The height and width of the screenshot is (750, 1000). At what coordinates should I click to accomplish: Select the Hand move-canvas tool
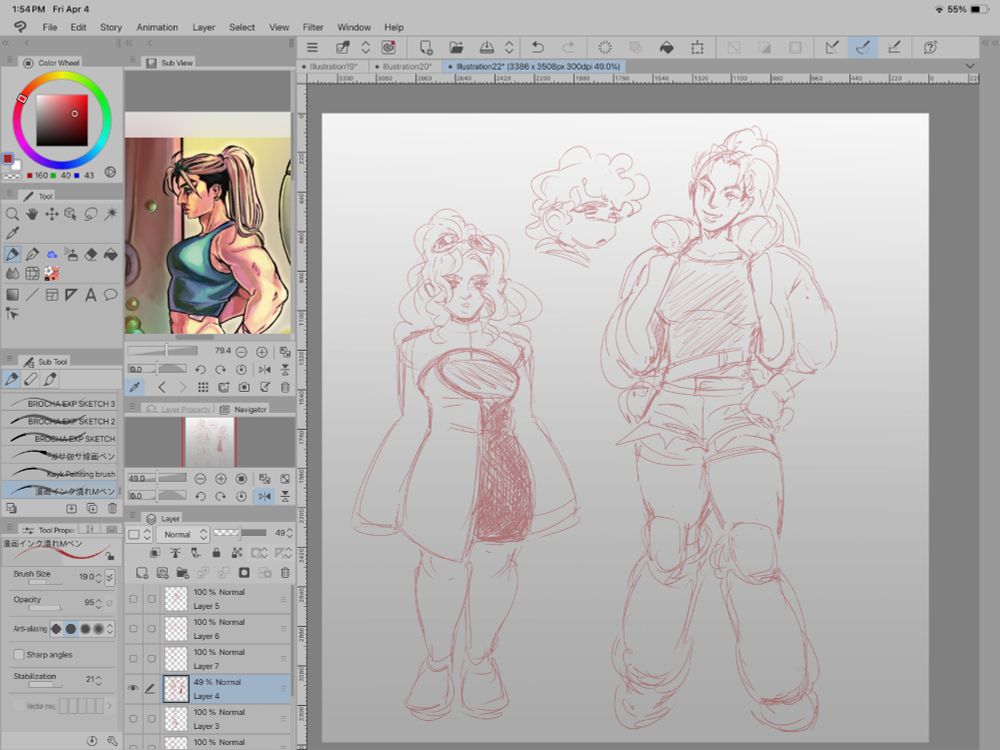pos(32,214)
